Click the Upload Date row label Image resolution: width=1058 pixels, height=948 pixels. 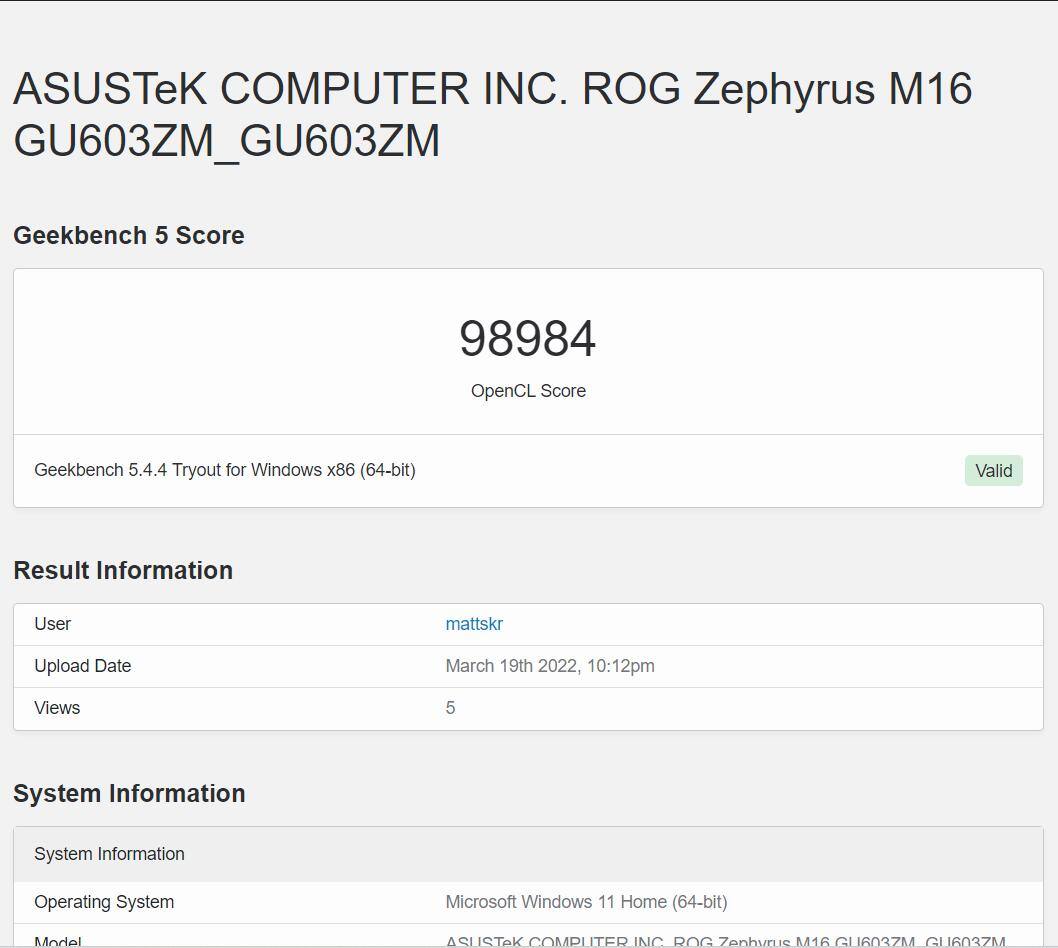coord(83,666)
